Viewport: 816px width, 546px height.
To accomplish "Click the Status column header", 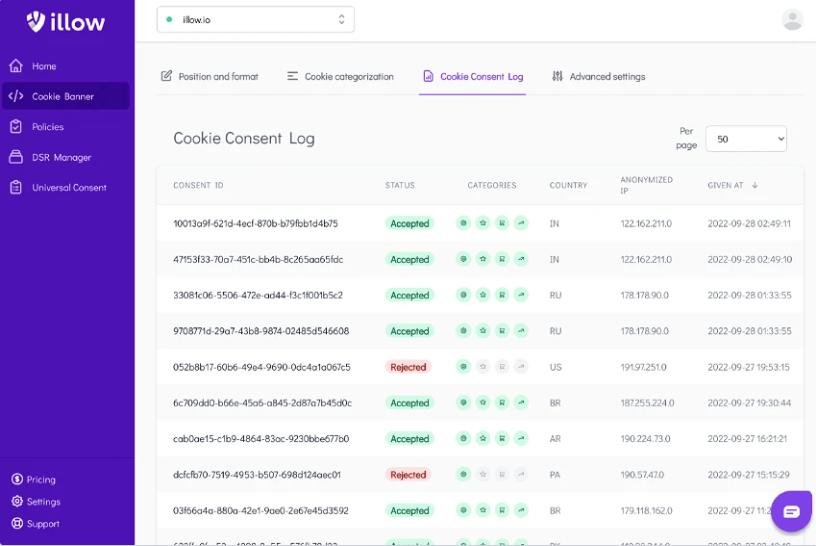I will [x=400, y=185].
